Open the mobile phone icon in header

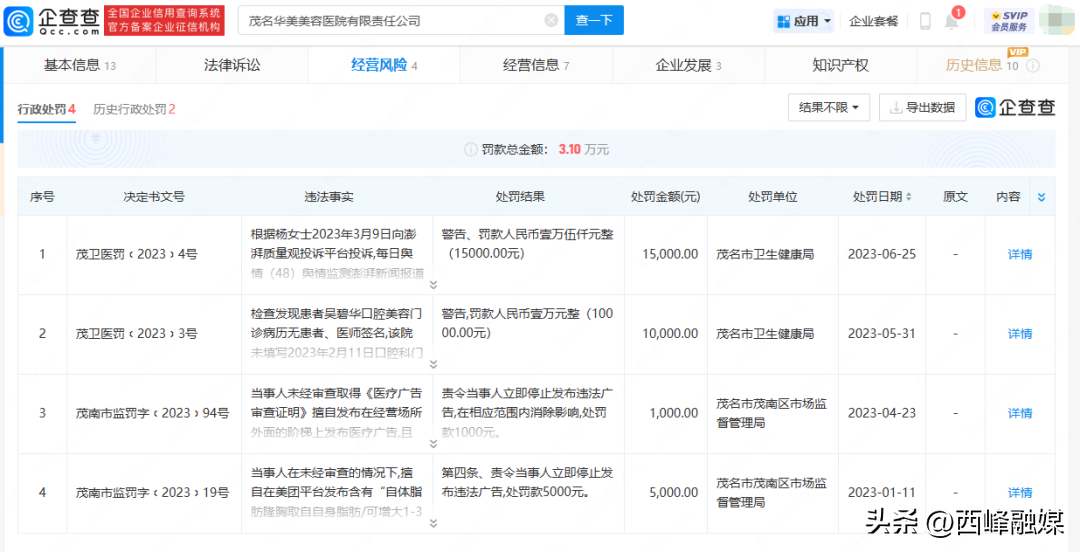(x=925, y=21)
